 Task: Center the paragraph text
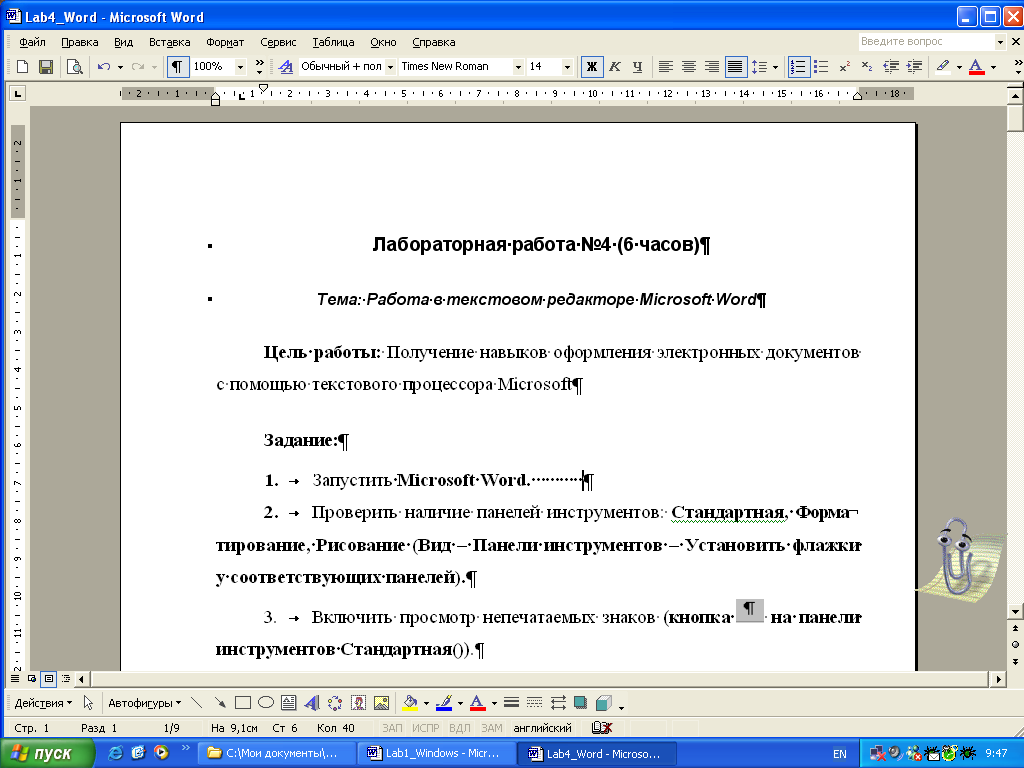pyautogui.click(x=688, y=67)
